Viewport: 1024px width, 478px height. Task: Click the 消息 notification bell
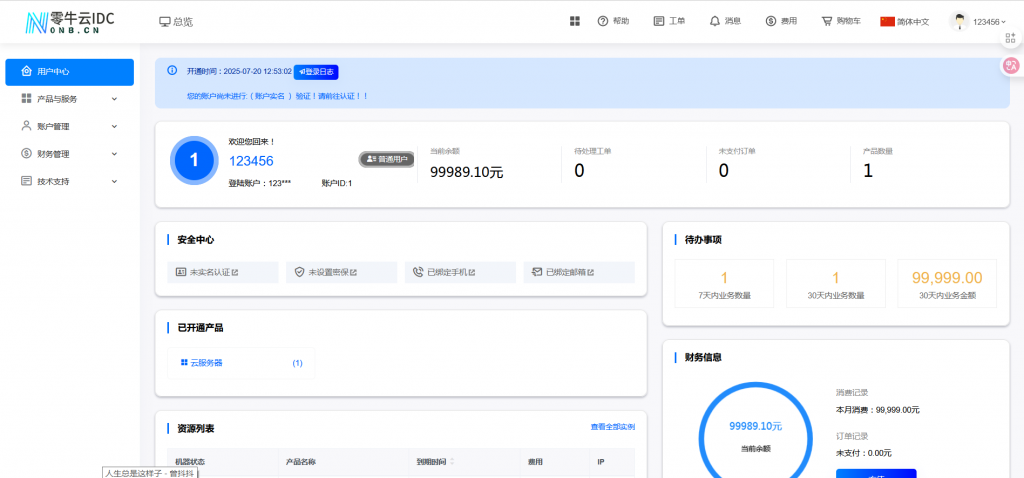pyautogui.click(x=725, y=21)
